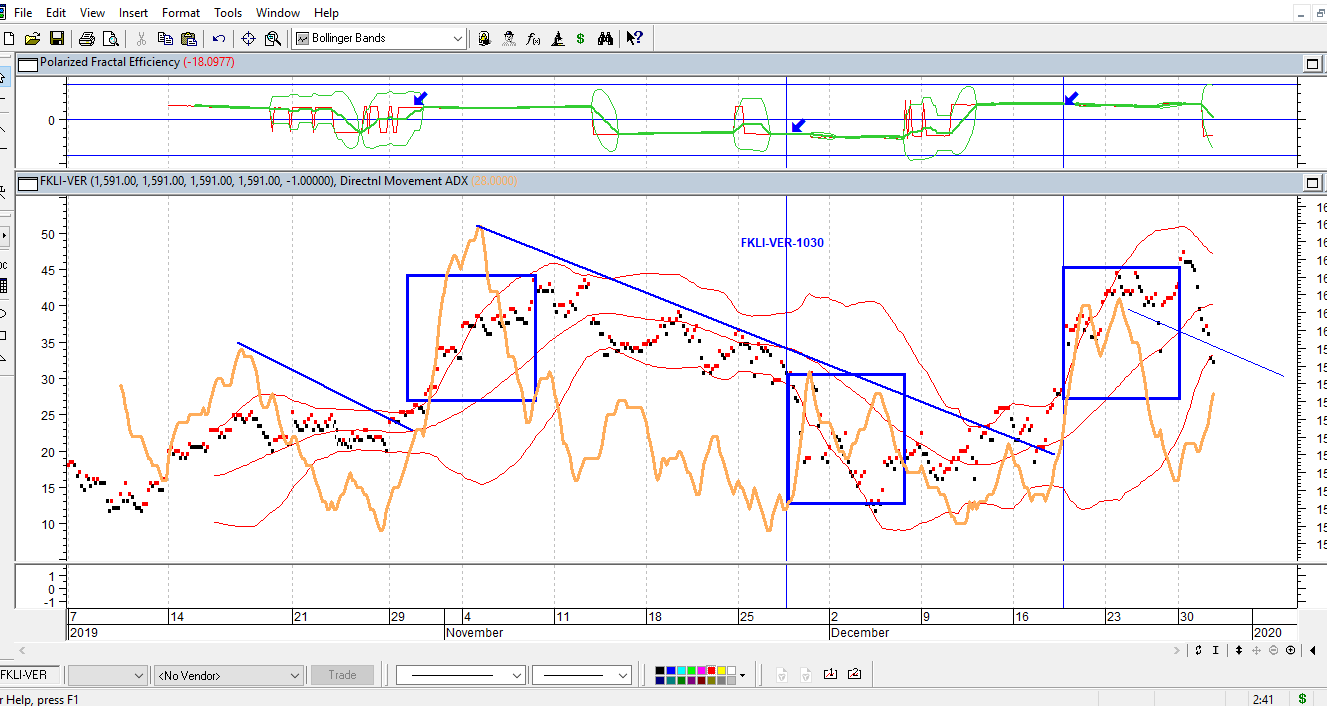Screen dimensions: 1327x706
Task: Launch The Explorer tool icon
Action: (x=508, y=38)
